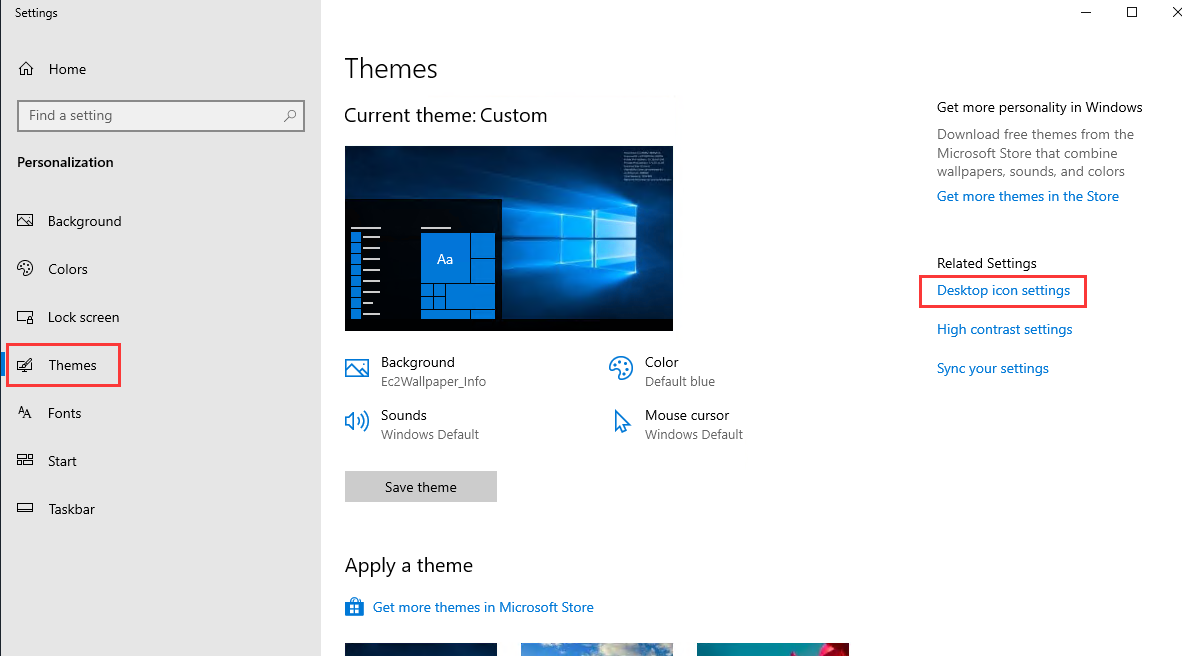Click the Home house icon
Screen dimensions: 1182x656
(x=26, y=69)
